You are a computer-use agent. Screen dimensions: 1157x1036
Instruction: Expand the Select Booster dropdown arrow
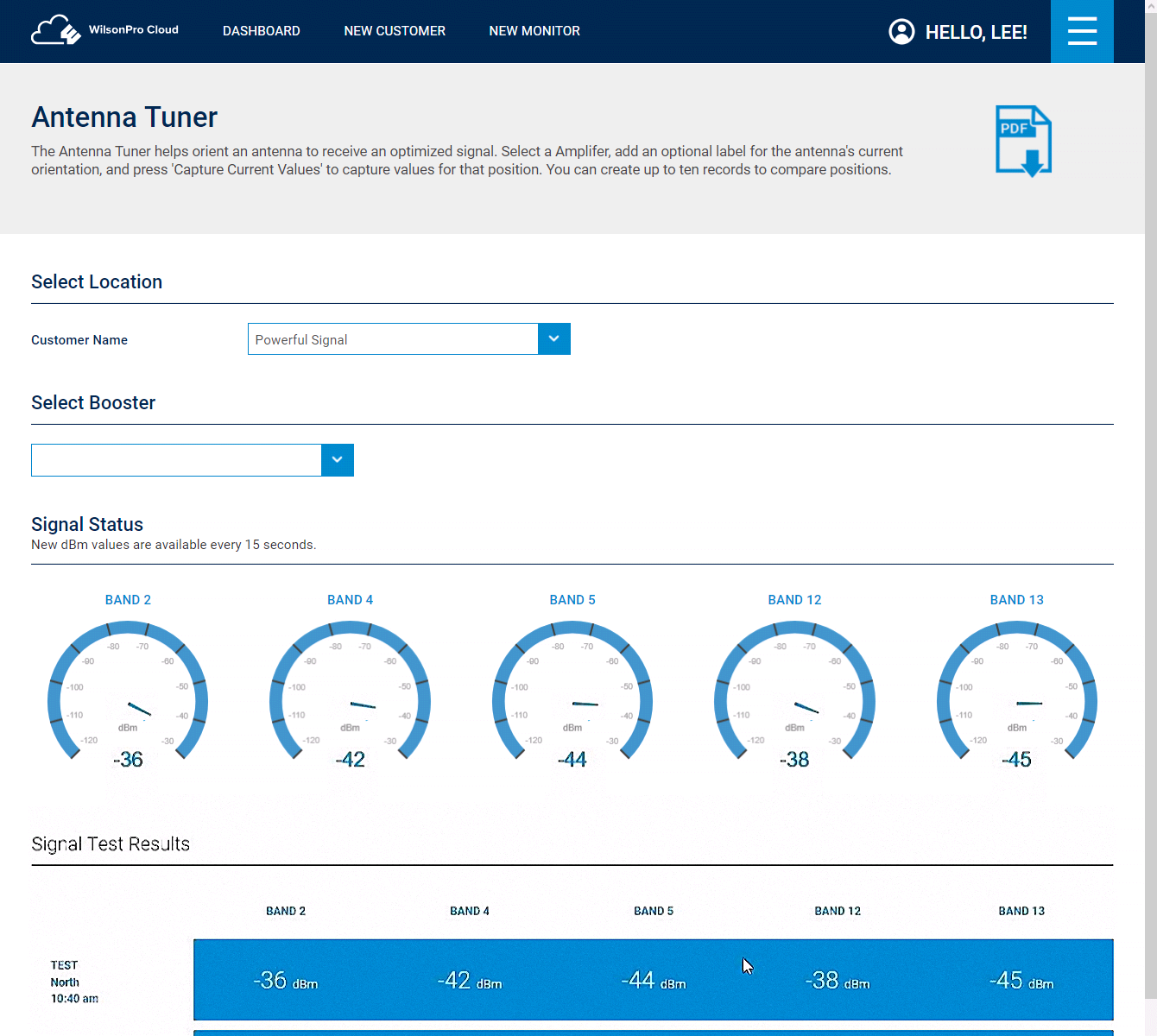click(337, 460)
